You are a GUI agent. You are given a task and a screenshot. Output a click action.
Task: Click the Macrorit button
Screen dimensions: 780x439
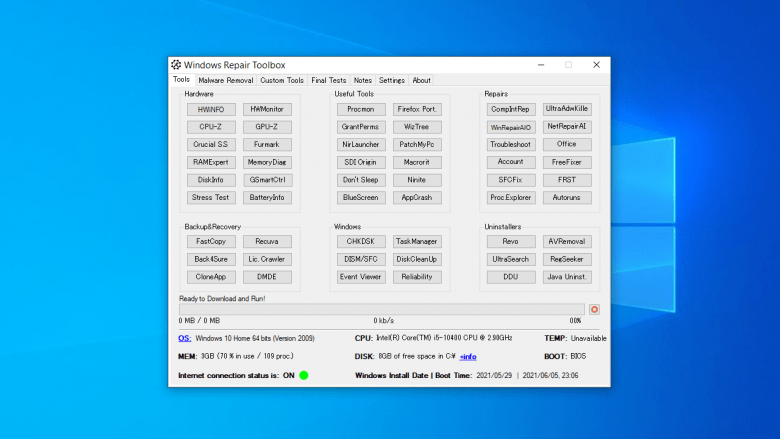(x=417, y=162)
